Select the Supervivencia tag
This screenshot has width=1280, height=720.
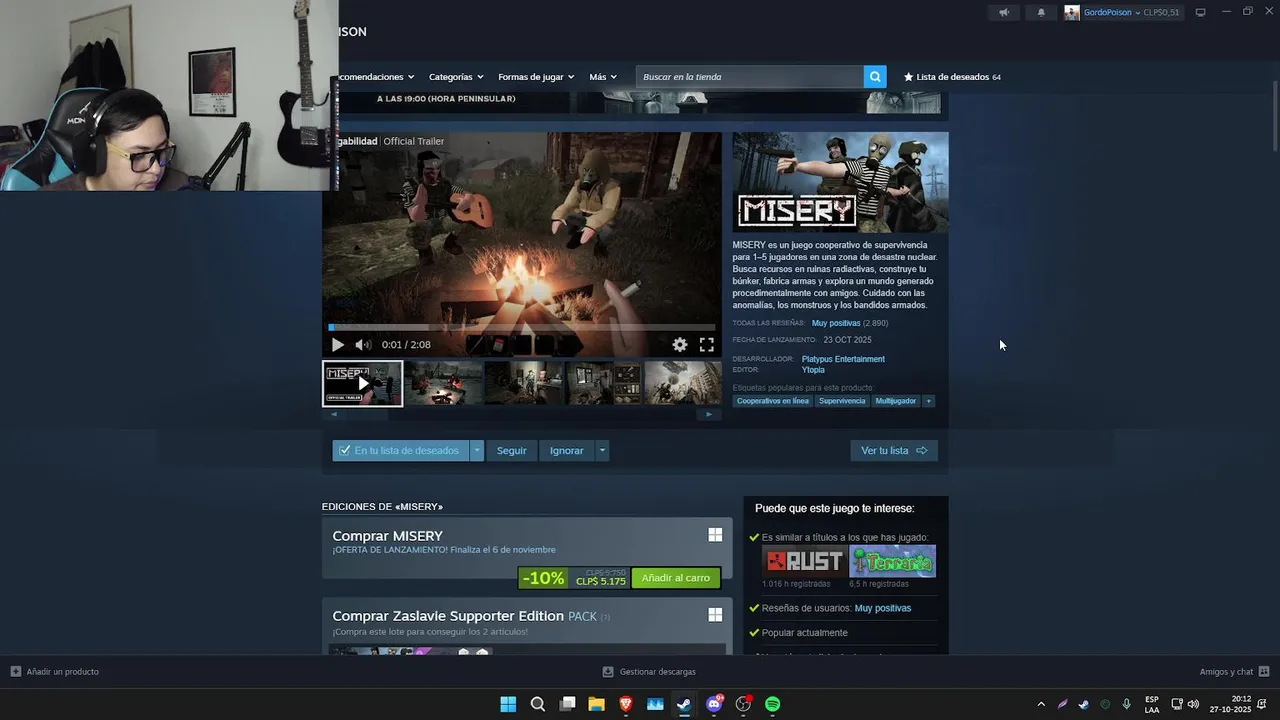pos(842,401)
